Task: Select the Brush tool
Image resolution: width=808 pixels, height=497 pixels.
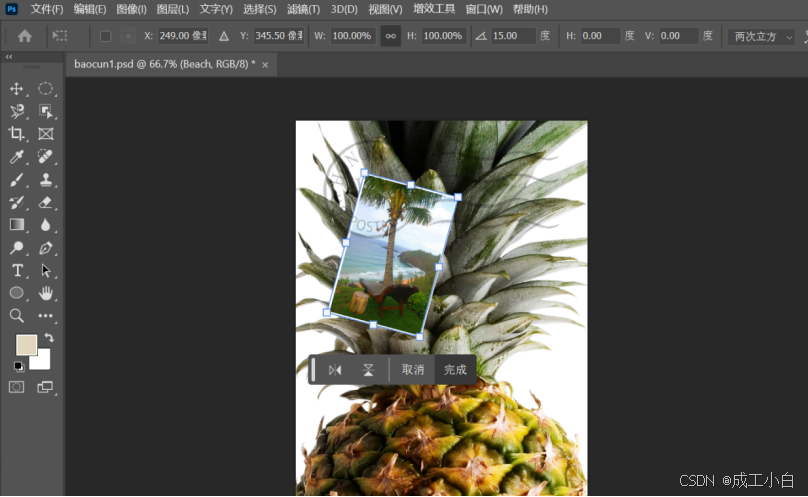Action: coord(16,179)
